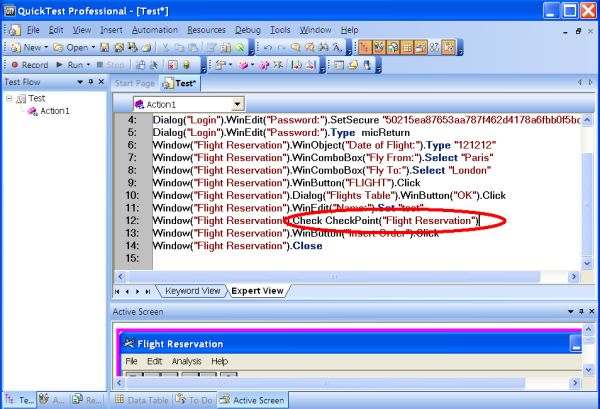Click the Run play arrow icon
Screen dimensions: 600x409
59,65
